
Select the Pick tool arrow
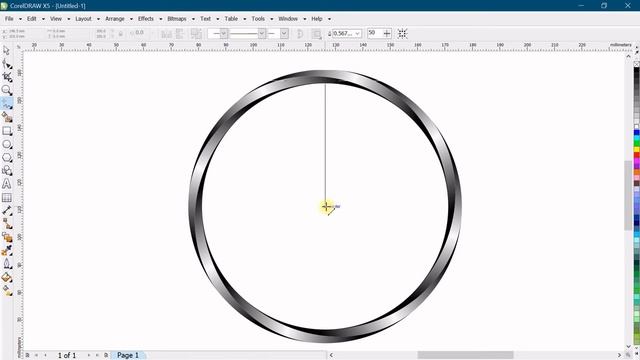tap(7, 51)
